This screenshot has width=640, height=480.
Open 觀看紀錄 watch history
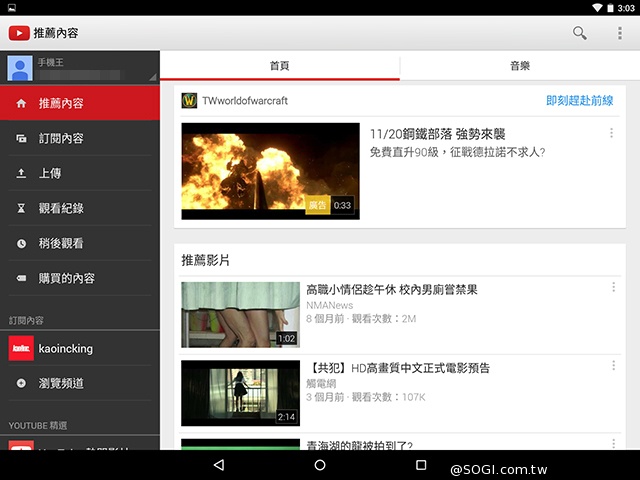[x=61, y=208]
